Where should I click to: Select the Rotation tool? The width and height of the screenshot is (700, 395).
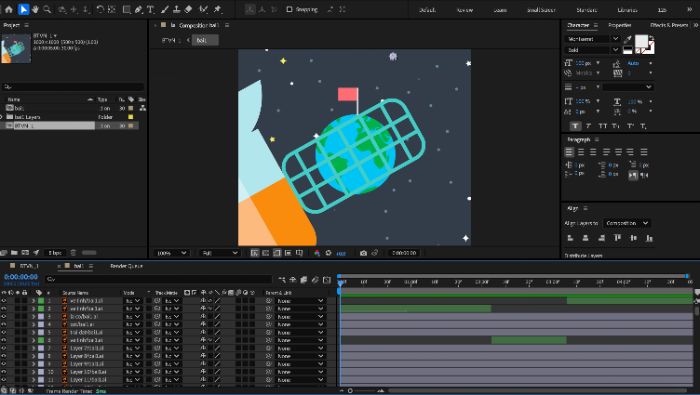click(100, 9)
